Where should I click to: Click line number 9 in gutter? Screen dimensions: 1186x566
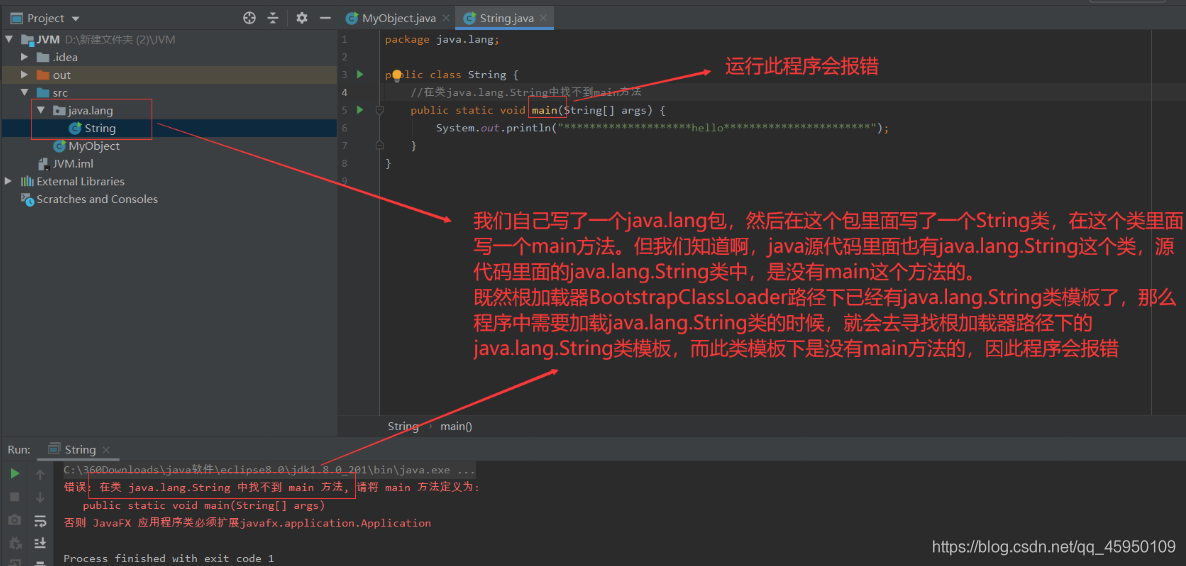(345, 181)
